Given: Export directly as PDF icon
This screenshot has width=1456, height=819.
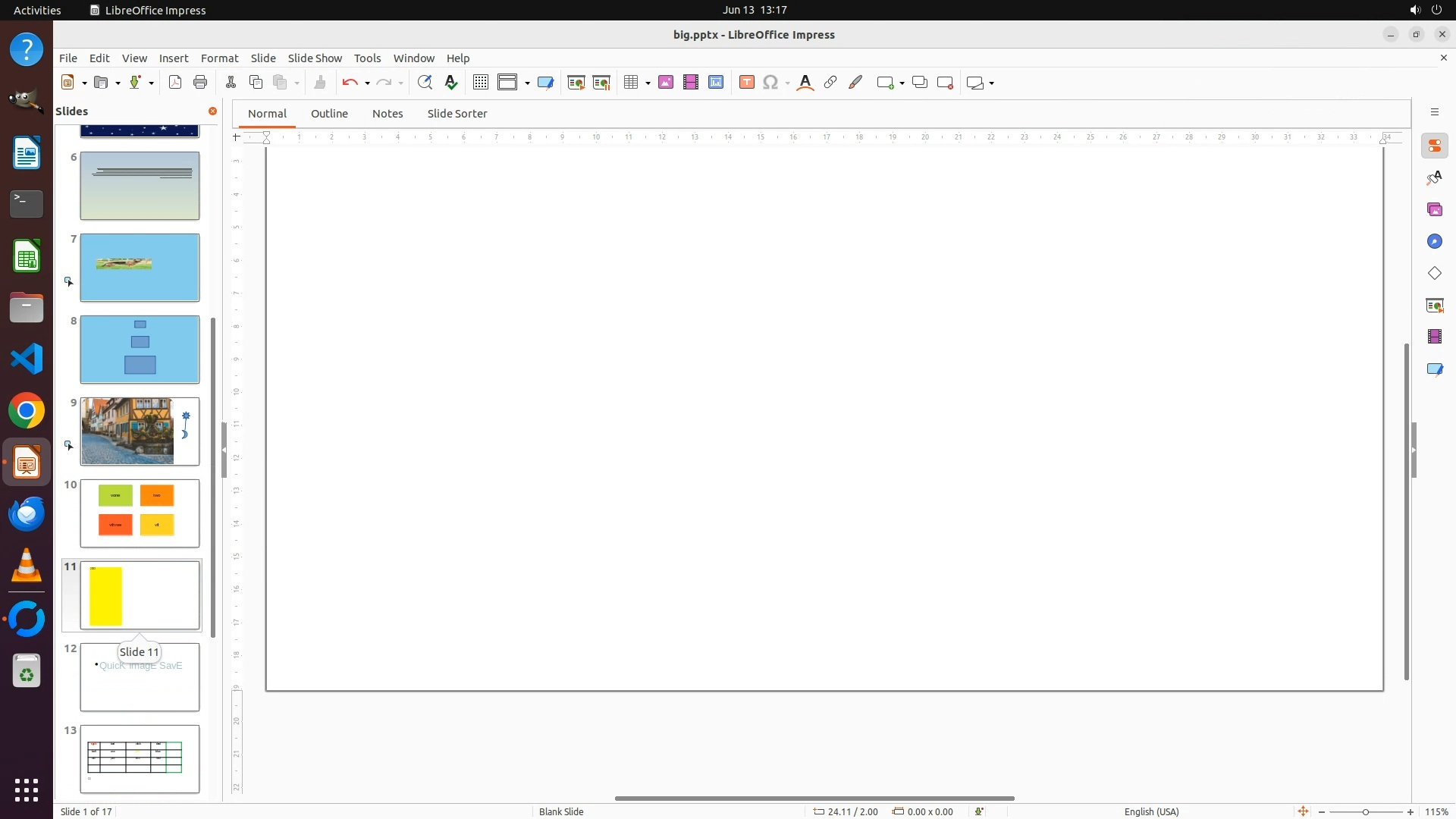Looking at the screenshot, I should tap(175, 83).
